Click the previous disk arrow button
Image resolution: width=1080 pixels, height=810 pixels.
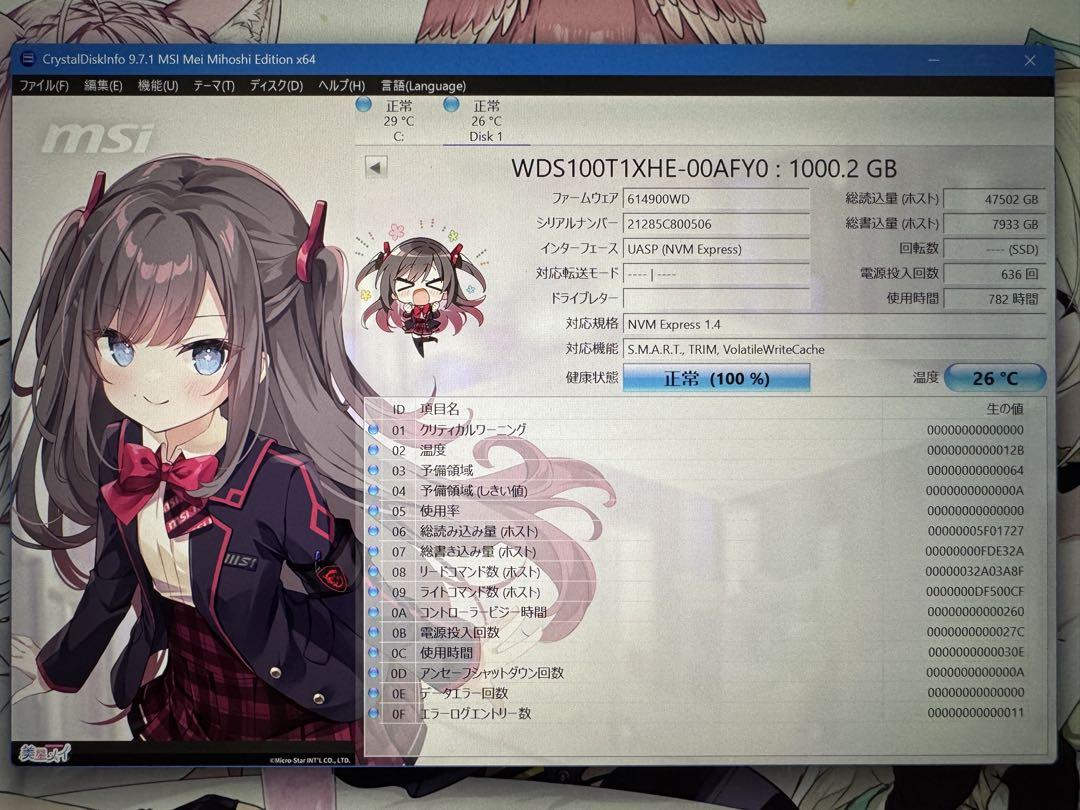pyautogui.click(x=375, y=167)
